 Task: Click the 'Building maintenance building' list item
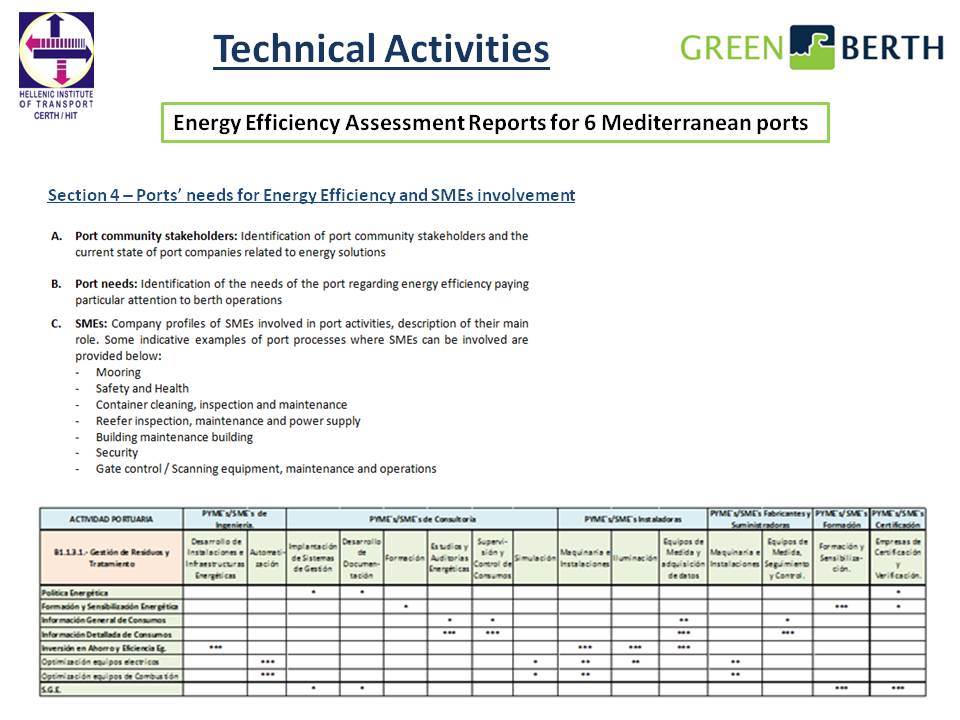tap(174, 437)
